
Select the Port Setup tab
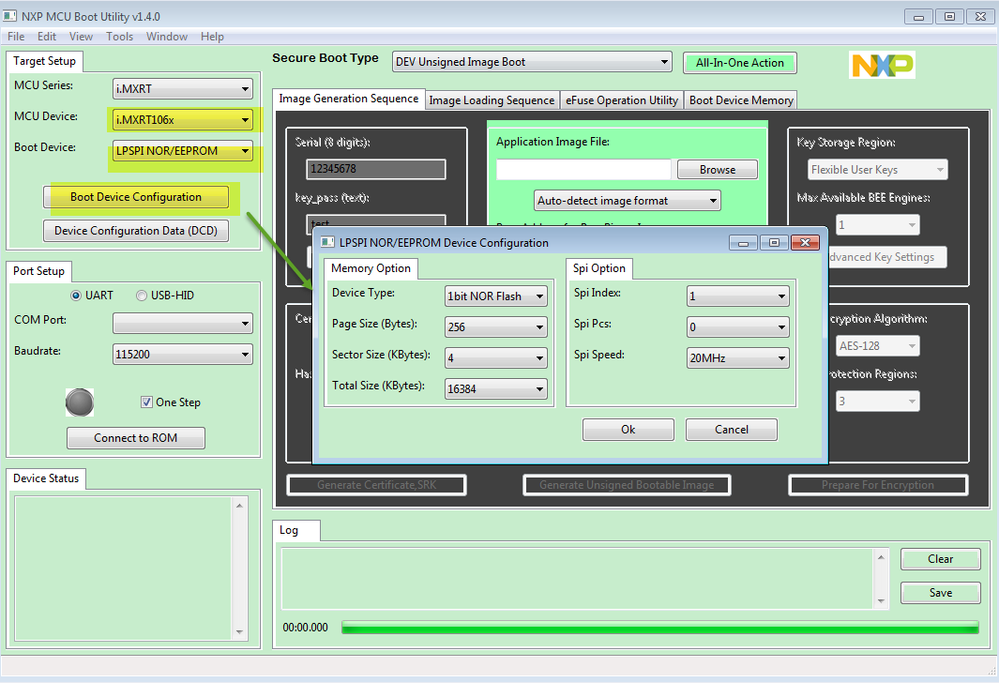coord(39,271)
